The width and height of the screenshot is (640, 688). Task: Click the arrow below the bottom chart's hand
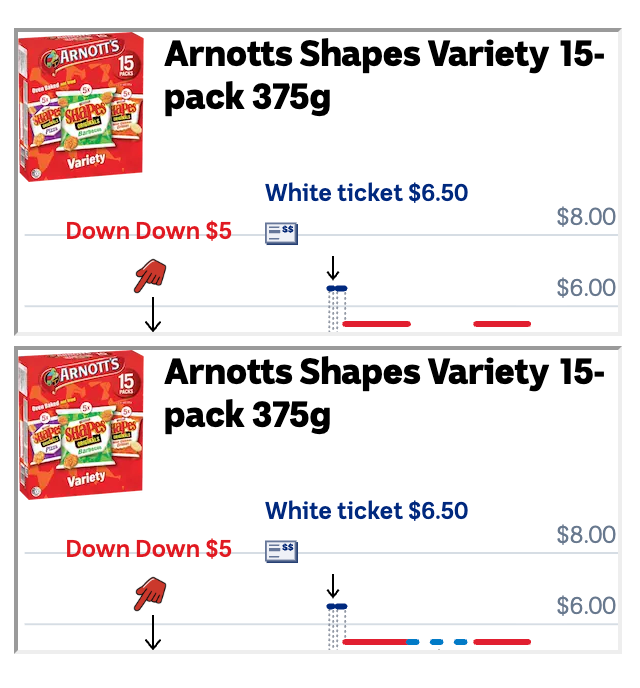[x=153, y=632]
